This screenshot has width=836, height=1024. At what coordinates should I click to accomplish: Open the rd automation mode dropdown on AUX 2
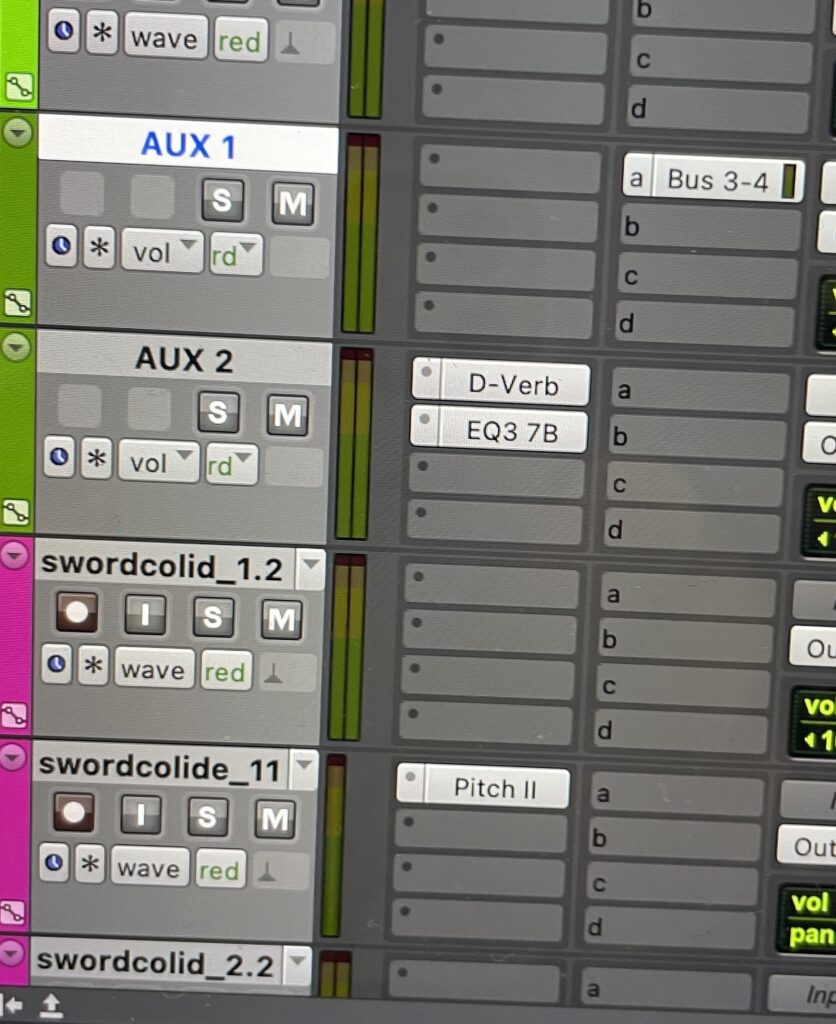click(231, 464)
